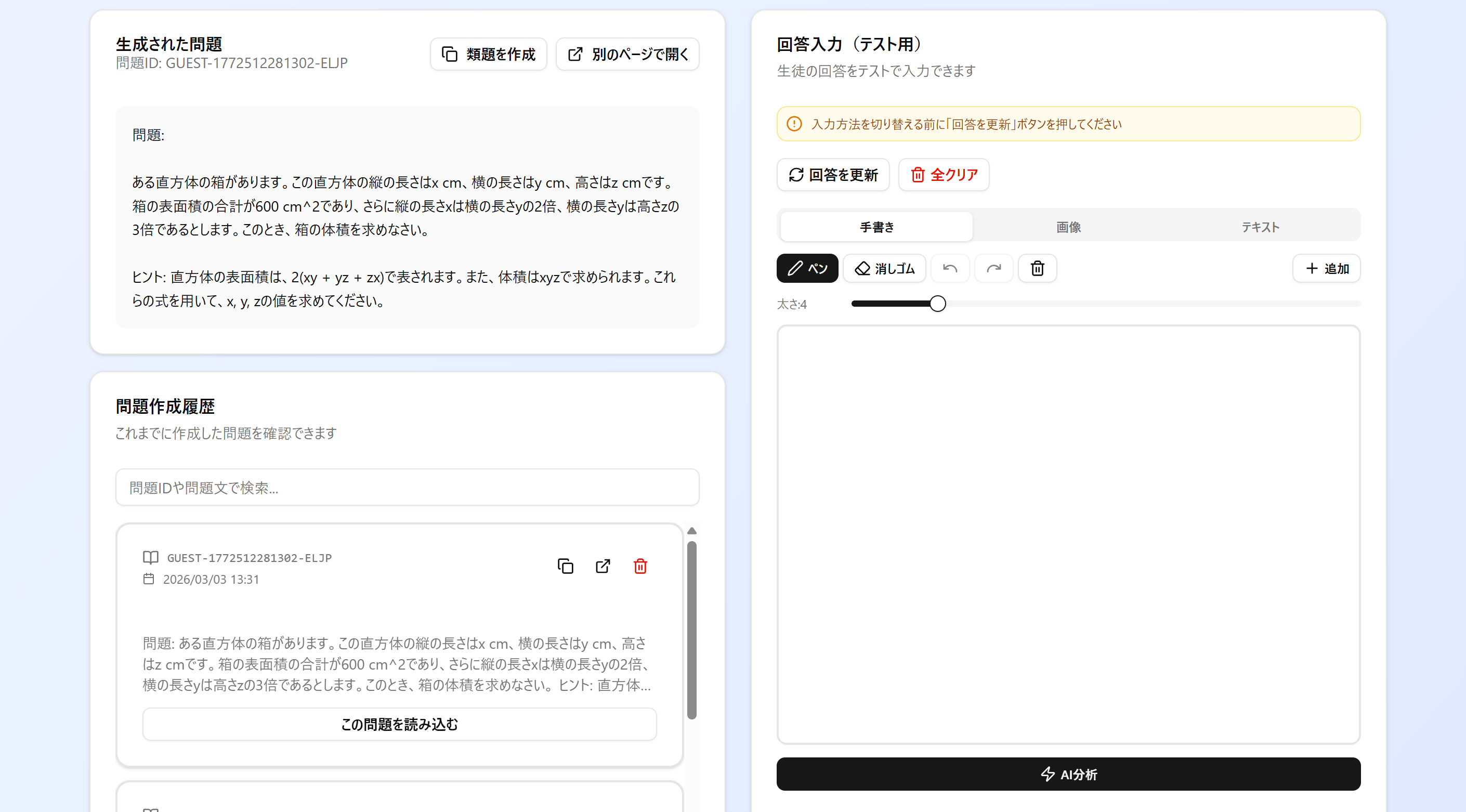
Task: Click the book icon beside the history card ID
Action: click(x=150, y=557)
